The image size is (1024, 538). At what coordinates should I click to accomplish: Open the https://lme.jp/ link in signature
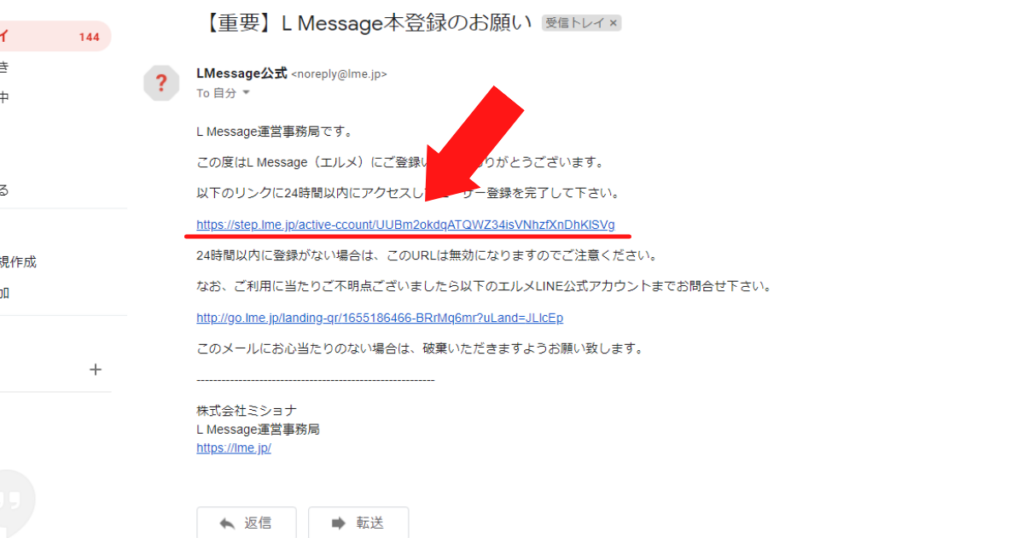tap(234, 448)
